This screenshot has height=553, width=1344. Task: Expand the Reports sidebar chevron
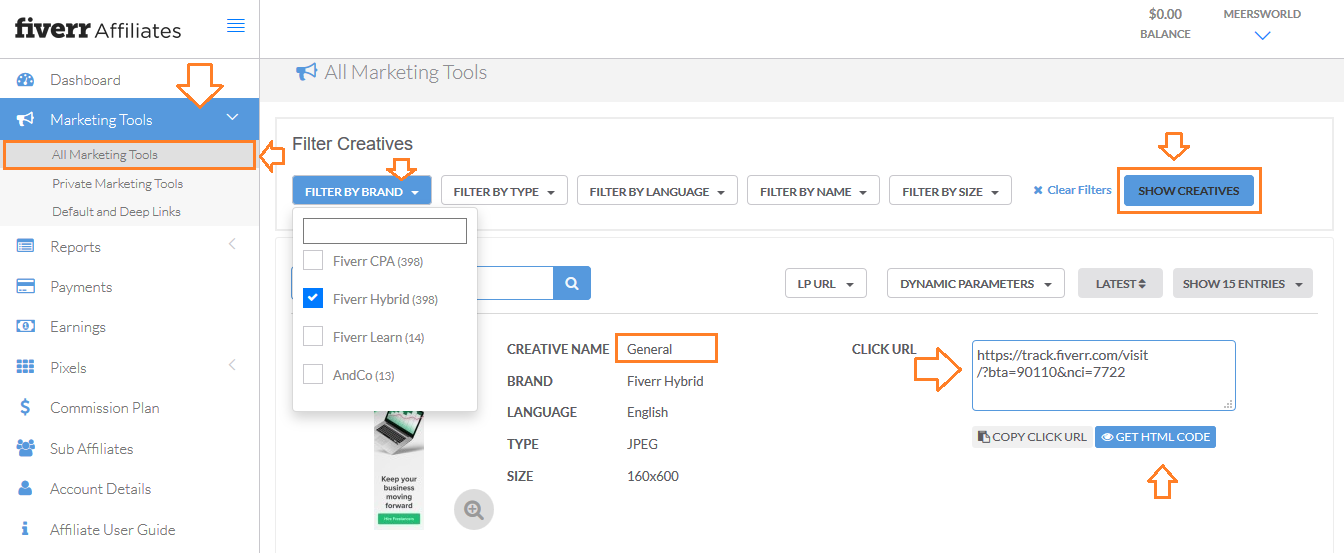click(x=232, y=245)
